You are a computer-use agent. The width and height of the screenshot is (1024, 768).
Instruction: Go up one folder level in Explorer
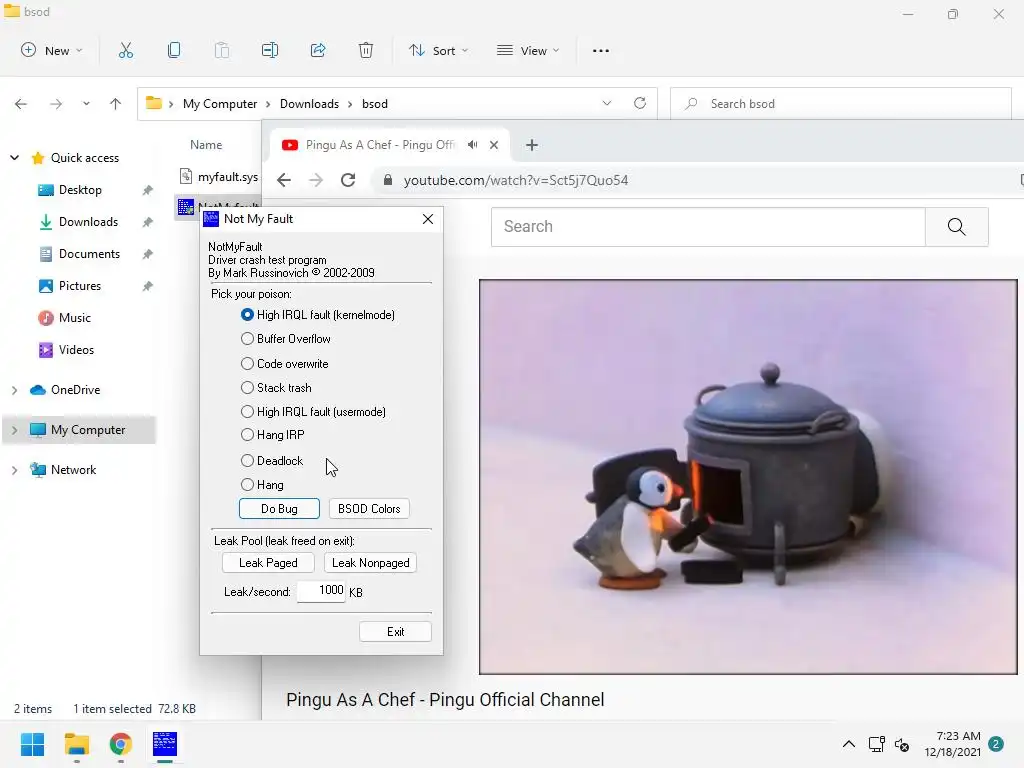[116, 104]
